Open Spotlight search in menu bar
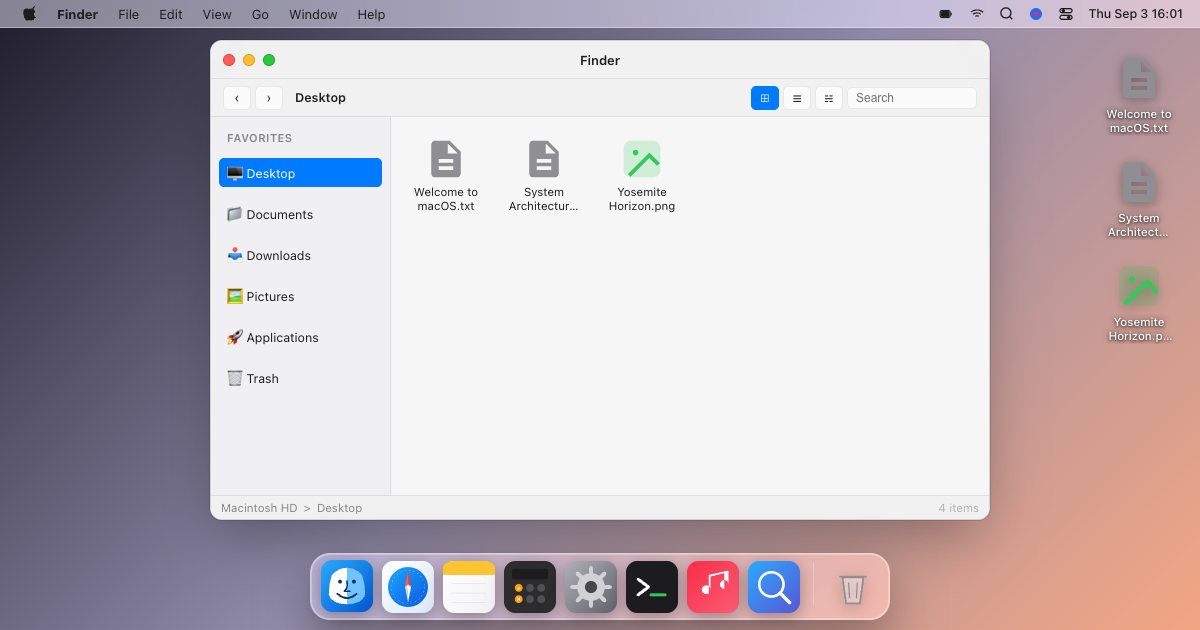 1006,14
